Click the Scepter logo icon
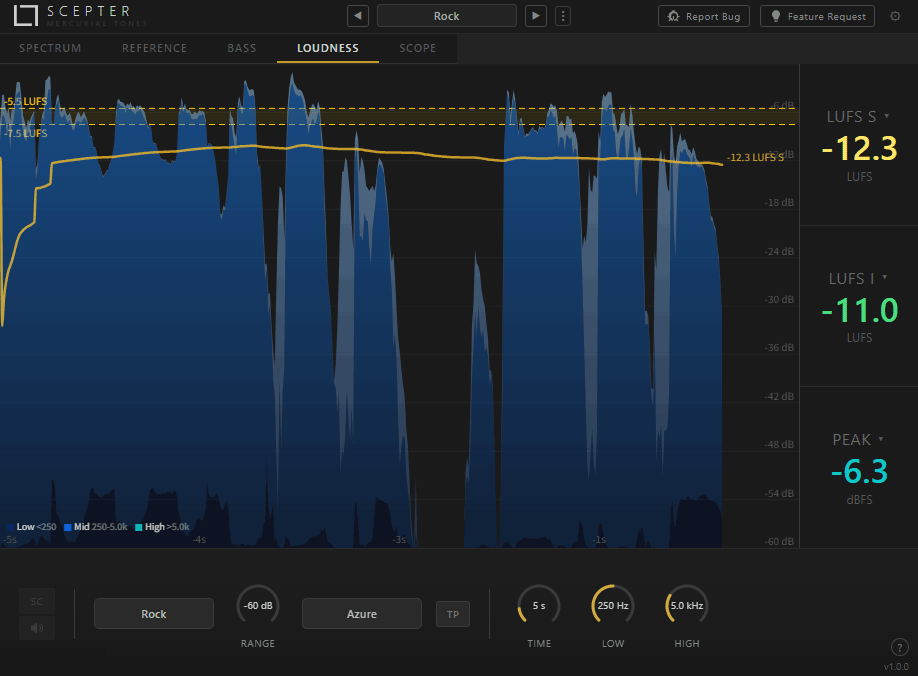The width and height of the screenshot is (918, 676). coord(27,16)
